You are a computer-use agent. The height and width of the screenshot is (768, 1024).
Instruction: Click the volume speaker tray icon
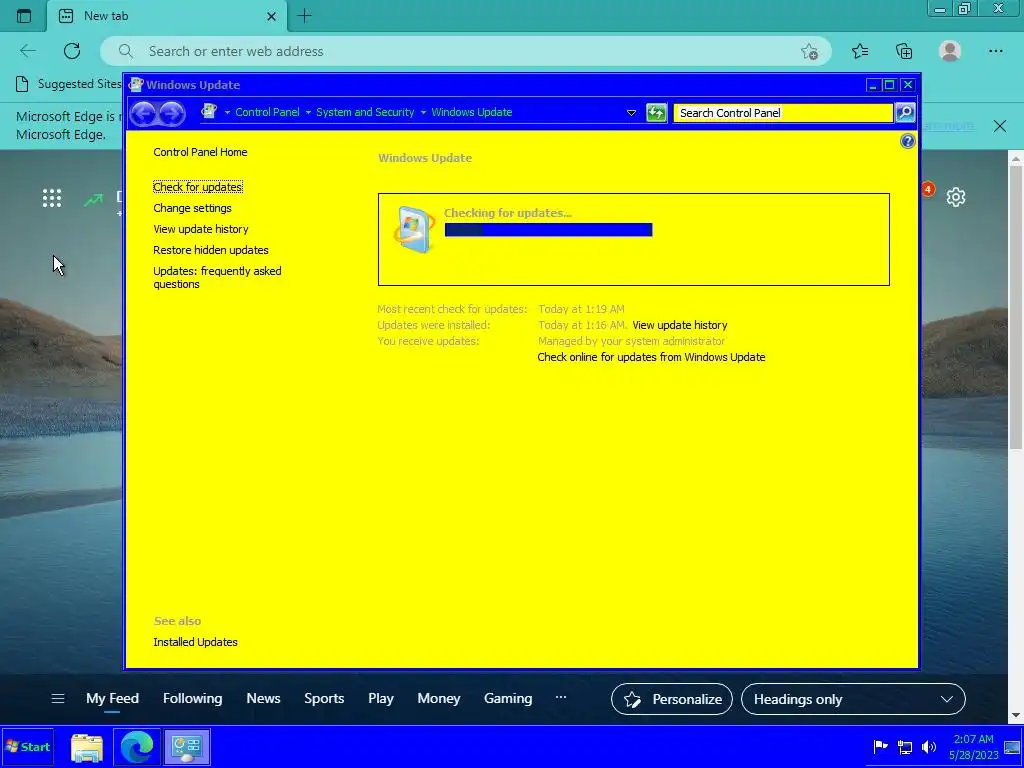coord(929,746)
